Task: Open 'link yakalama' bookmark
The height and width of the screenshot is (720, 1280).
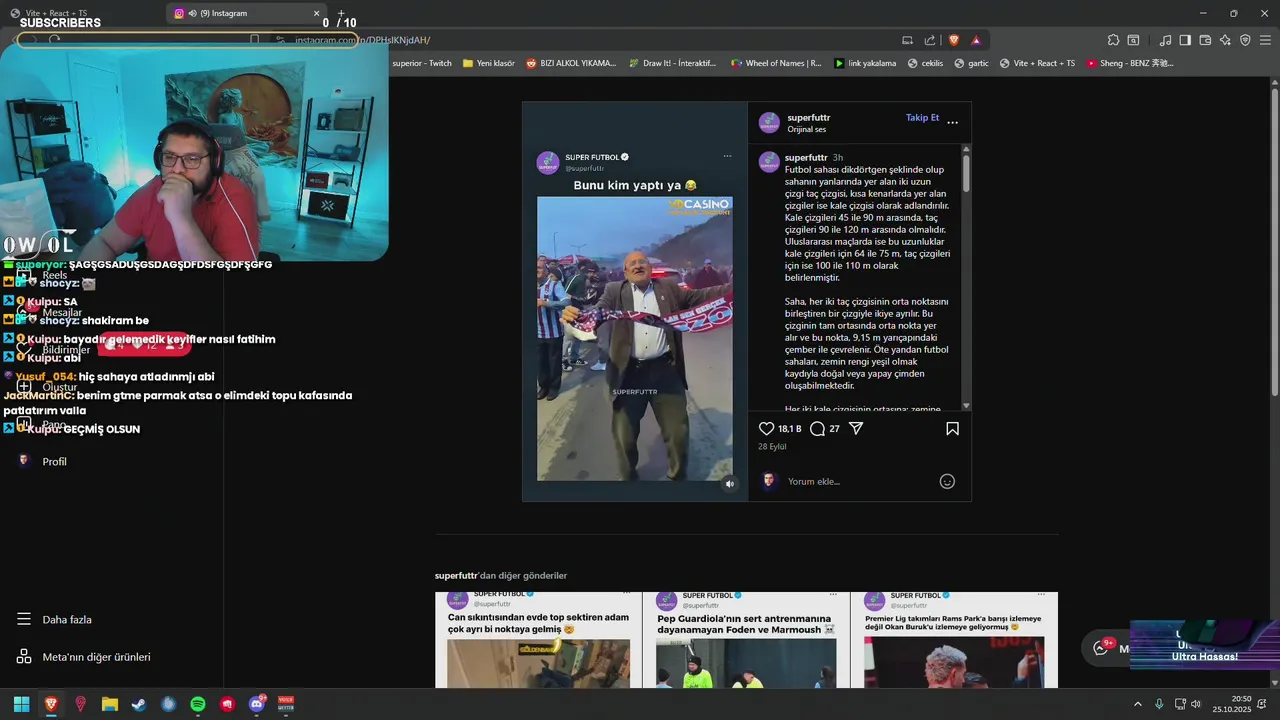Action: pos(866,63)
